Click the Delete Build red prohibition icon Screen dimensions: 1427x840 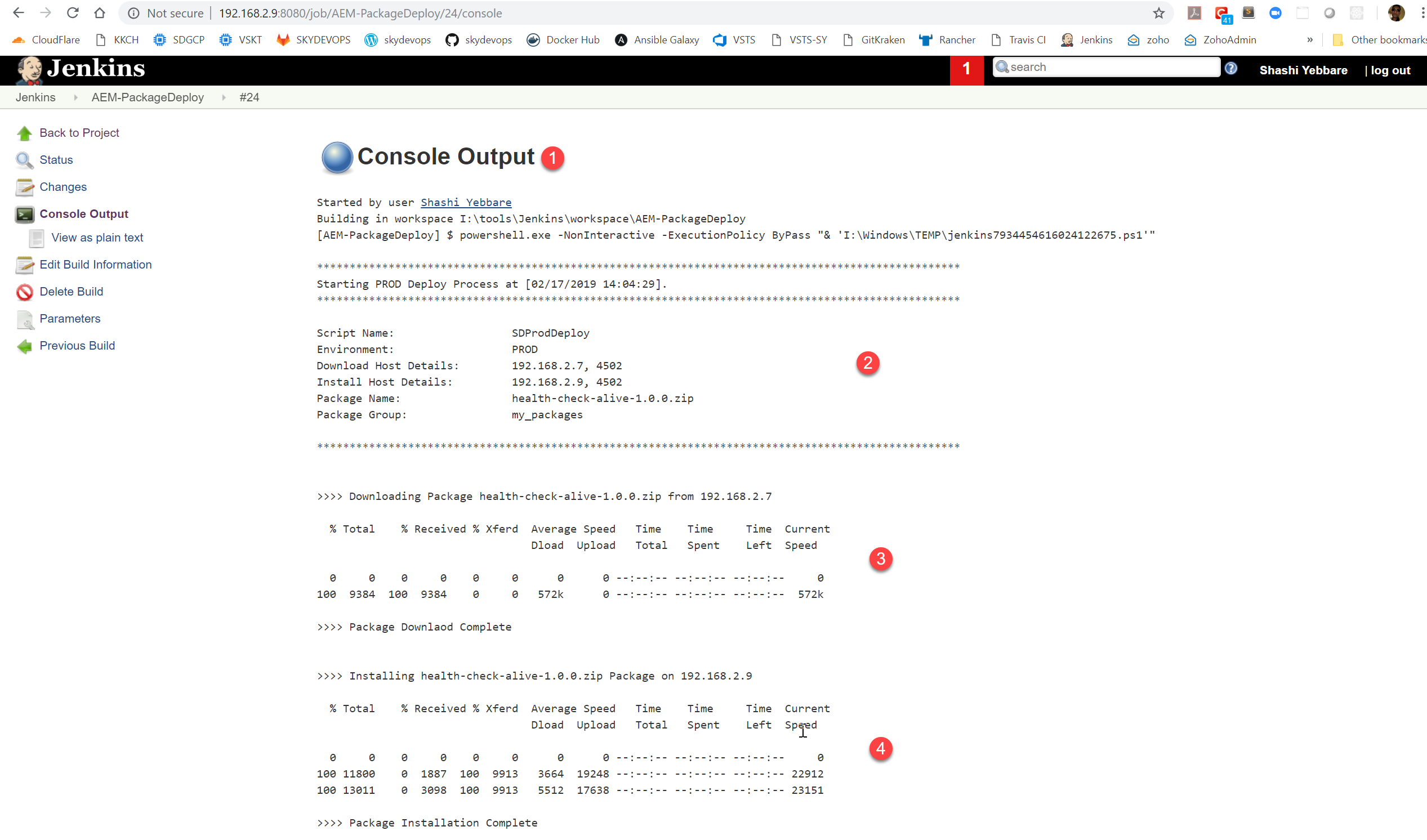point(24,292)
